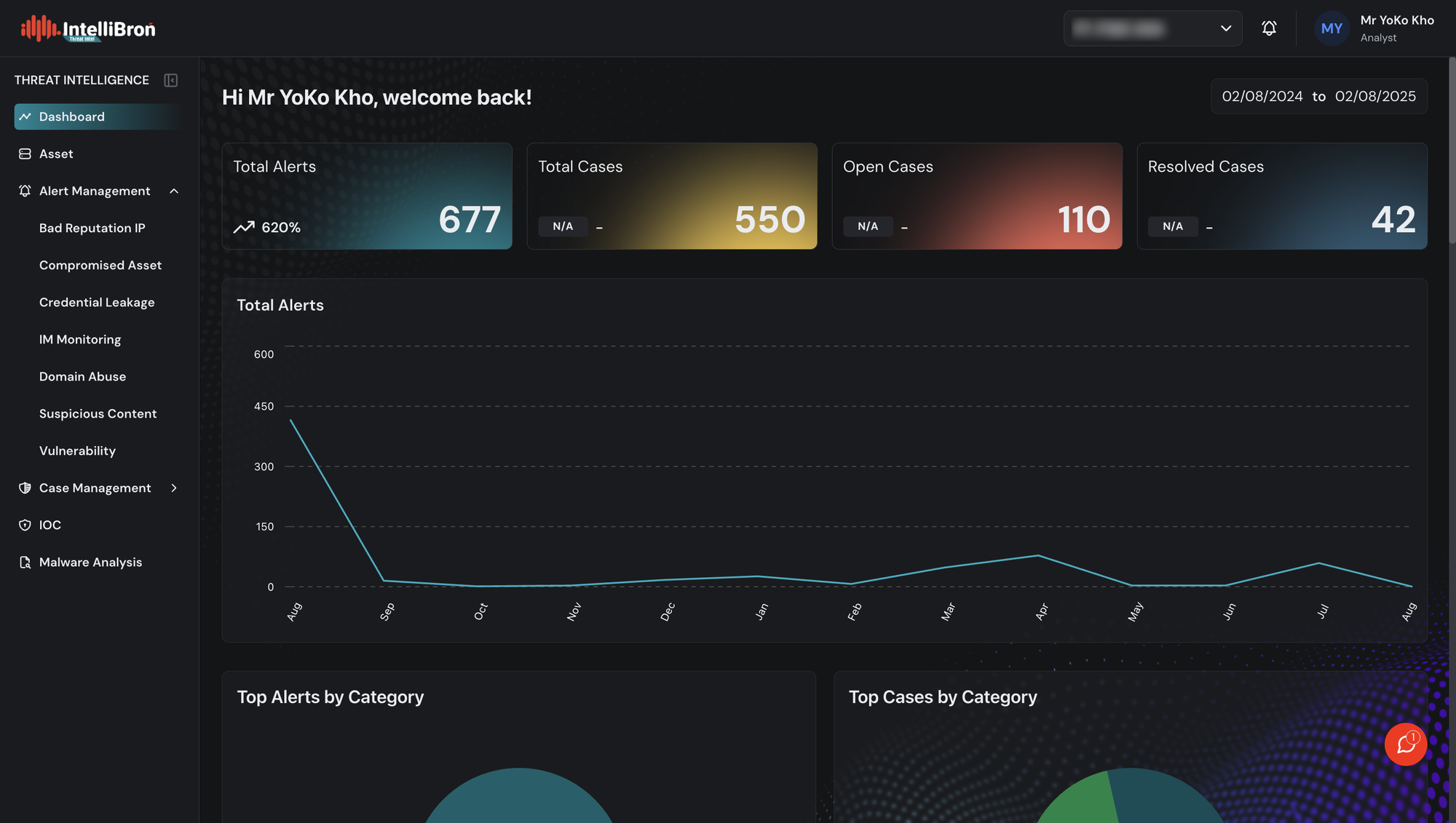Screen dimensions: 1456x823
Task: Click the first Aug point on alerts line
Action: pos(291,420)
